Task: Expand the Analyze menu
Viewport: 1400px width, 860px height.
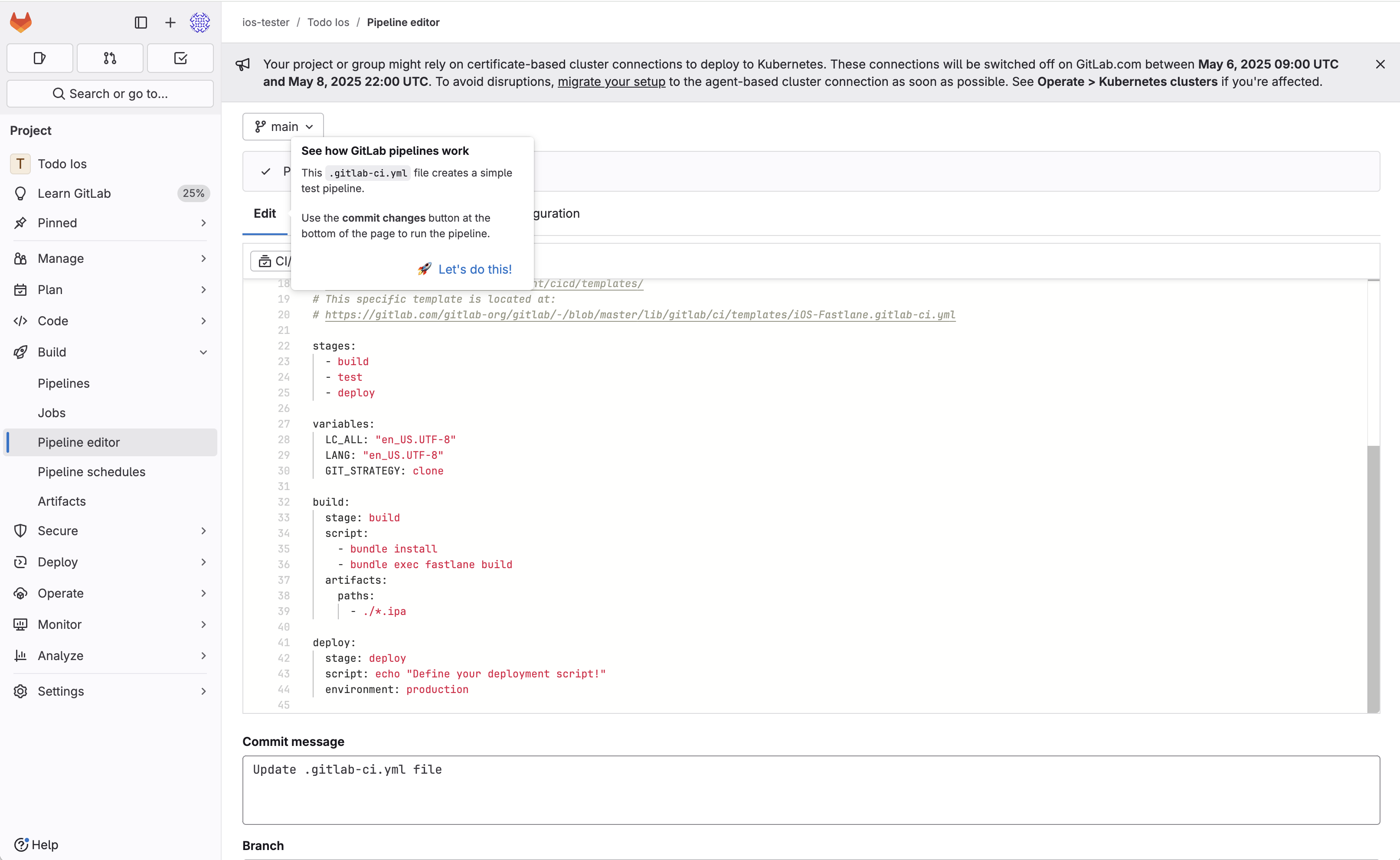Action: pos(110,656)
